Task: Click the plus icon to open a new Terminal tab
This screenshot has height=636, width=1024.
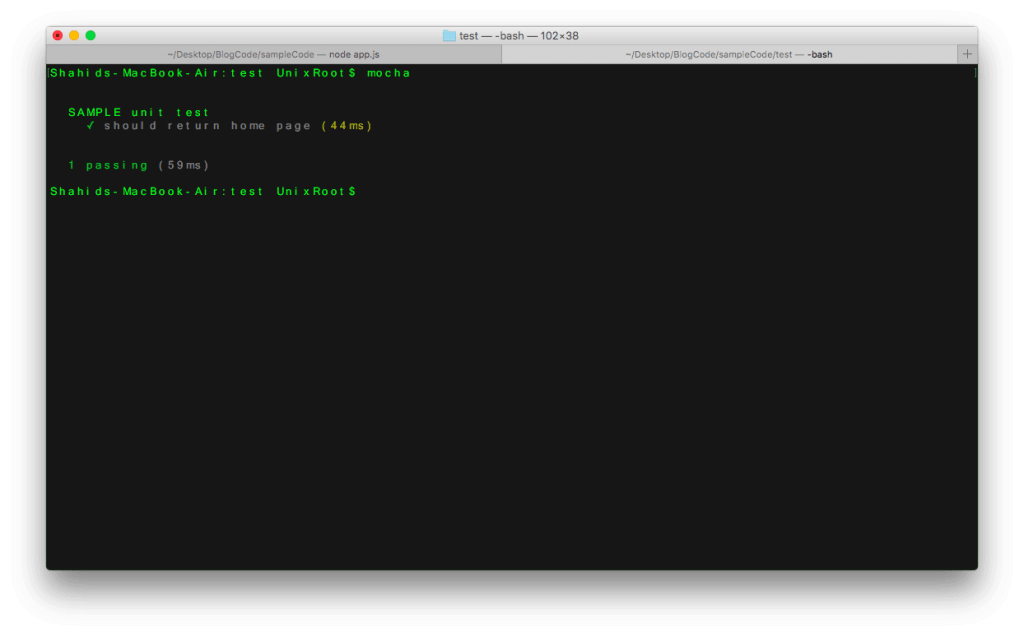Action: 968,54
